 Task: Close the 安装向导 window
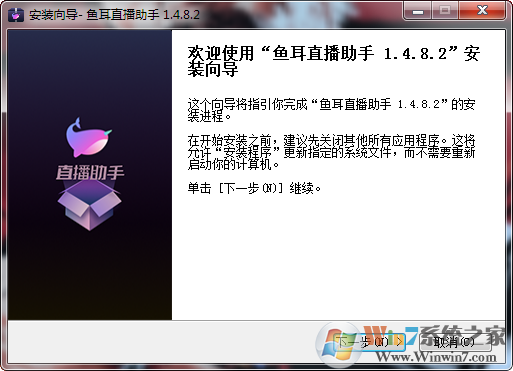point(482,11)
